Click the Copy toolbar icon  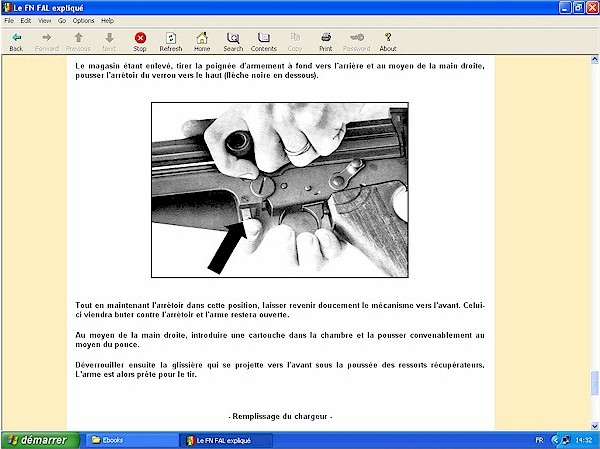coord(295,38)
